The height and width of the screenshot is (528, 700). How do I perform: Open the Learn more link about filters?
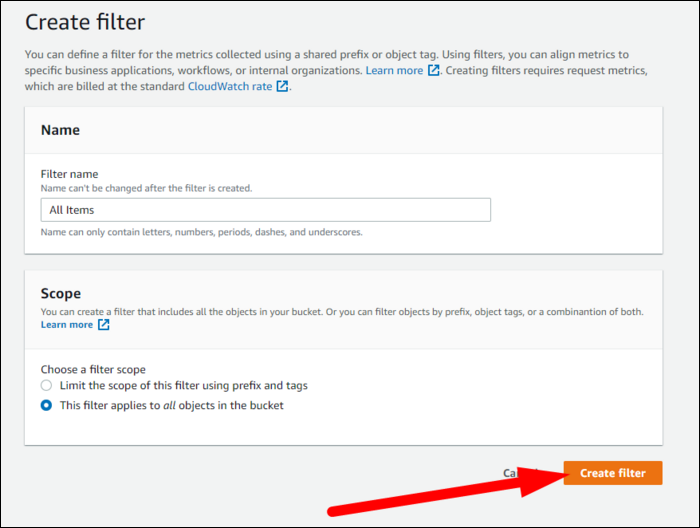[394, 70]
